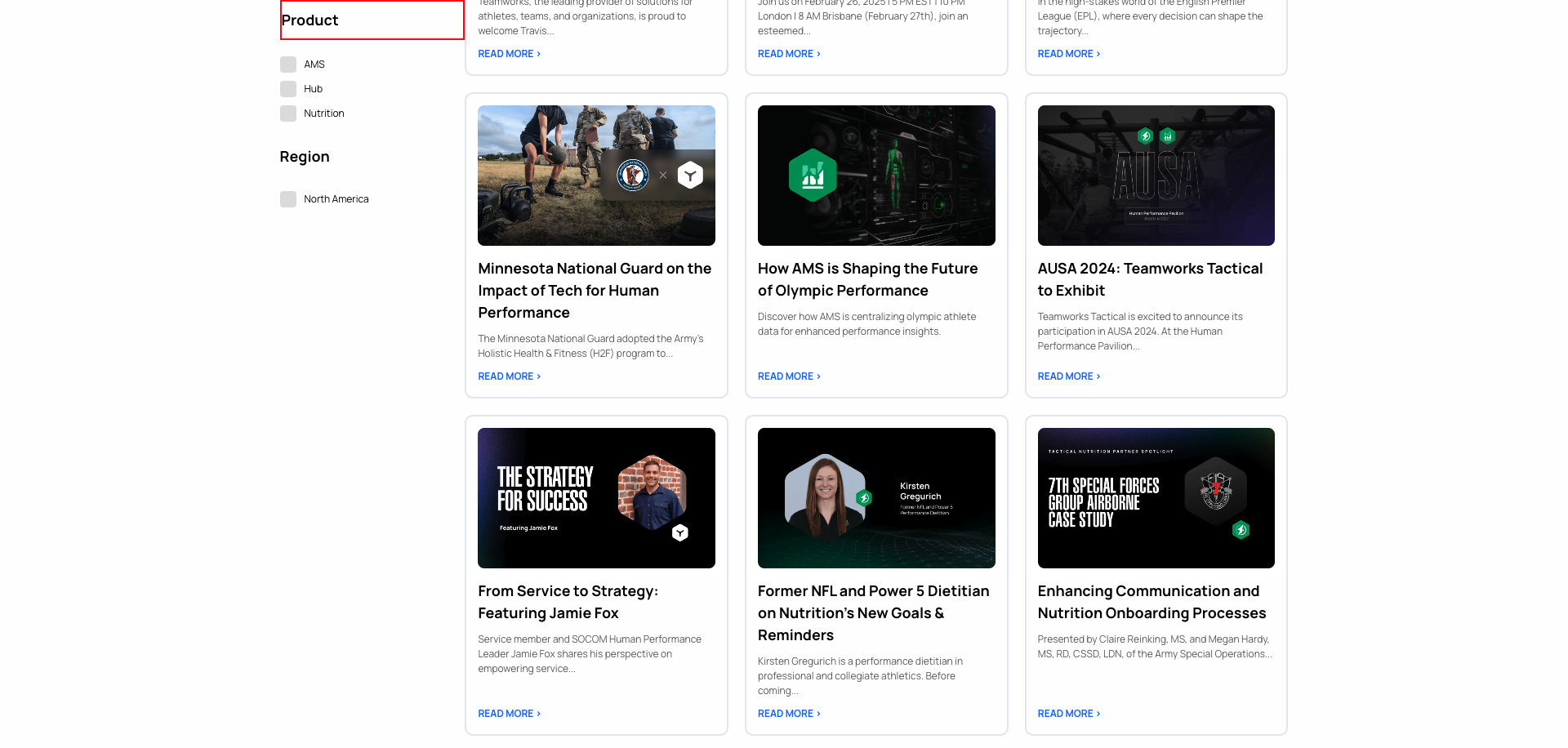Screen dimensions: 1568x748
Task: Click the Strategy for Success video thumbnail
Action: tap(596, 497)
